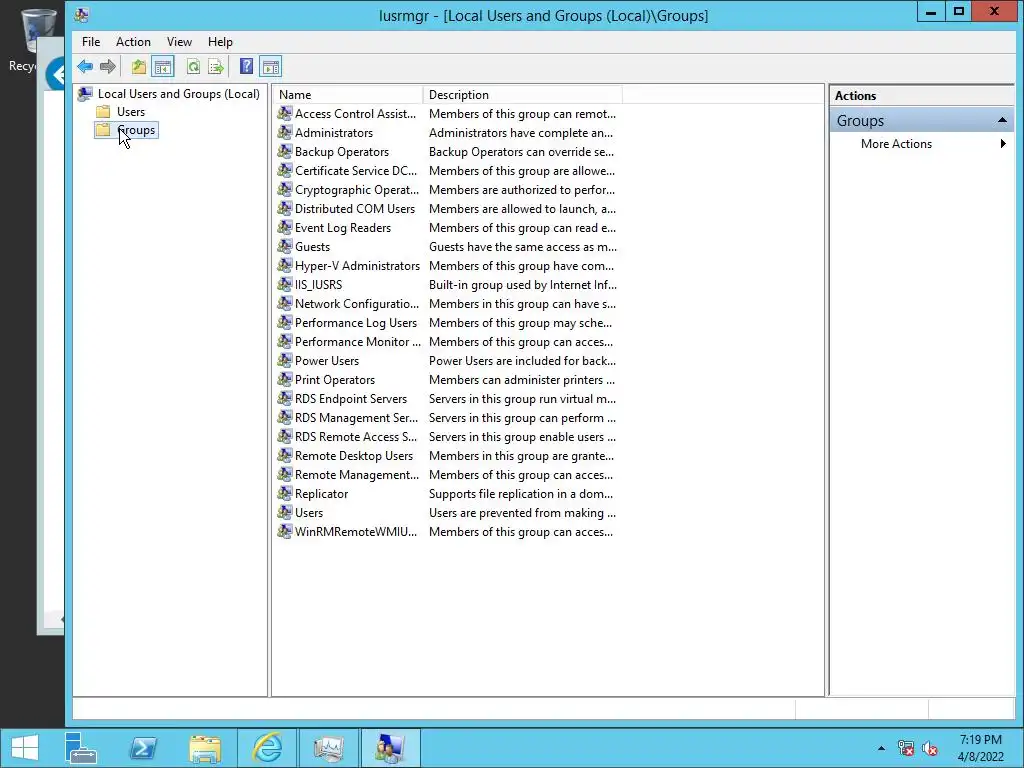1024x768 pixels.
Task: Click the performance monitor taskbar icon
Action: click(328, 748)
